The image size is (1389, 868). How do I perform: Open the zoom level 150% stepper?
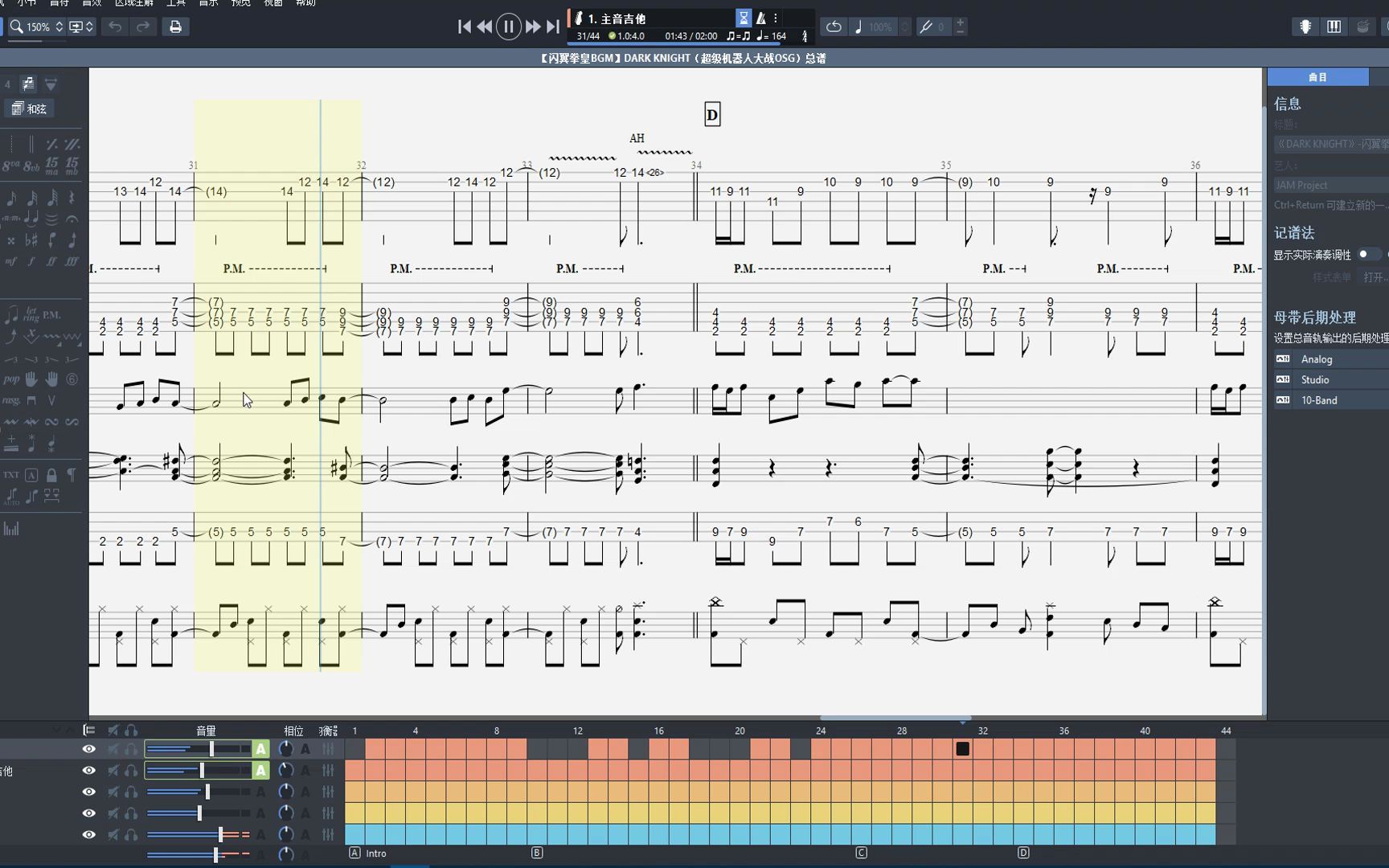59,27
